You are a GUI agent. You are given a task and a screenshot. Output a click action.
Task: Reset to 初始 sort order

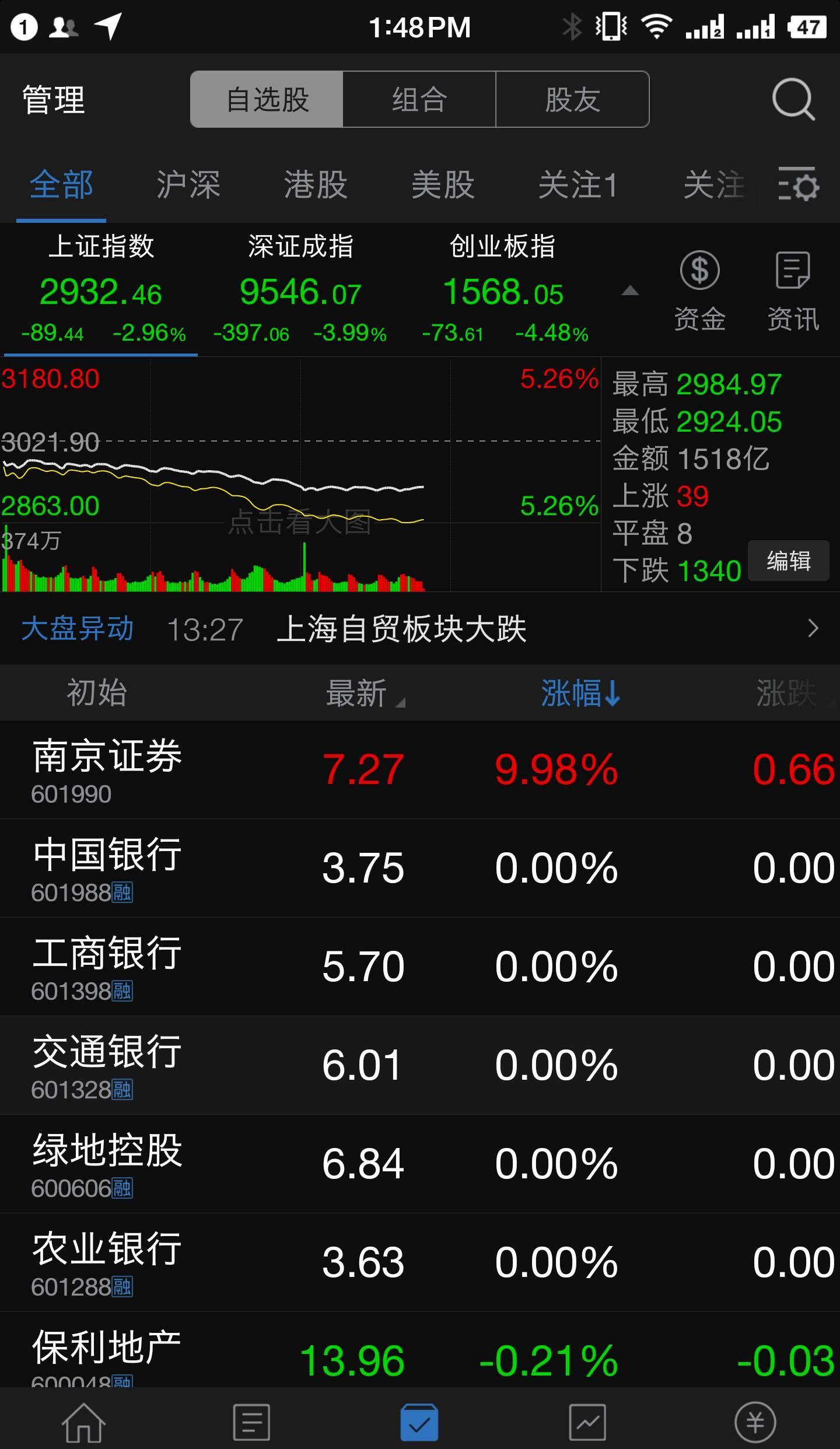coord(96,693)
